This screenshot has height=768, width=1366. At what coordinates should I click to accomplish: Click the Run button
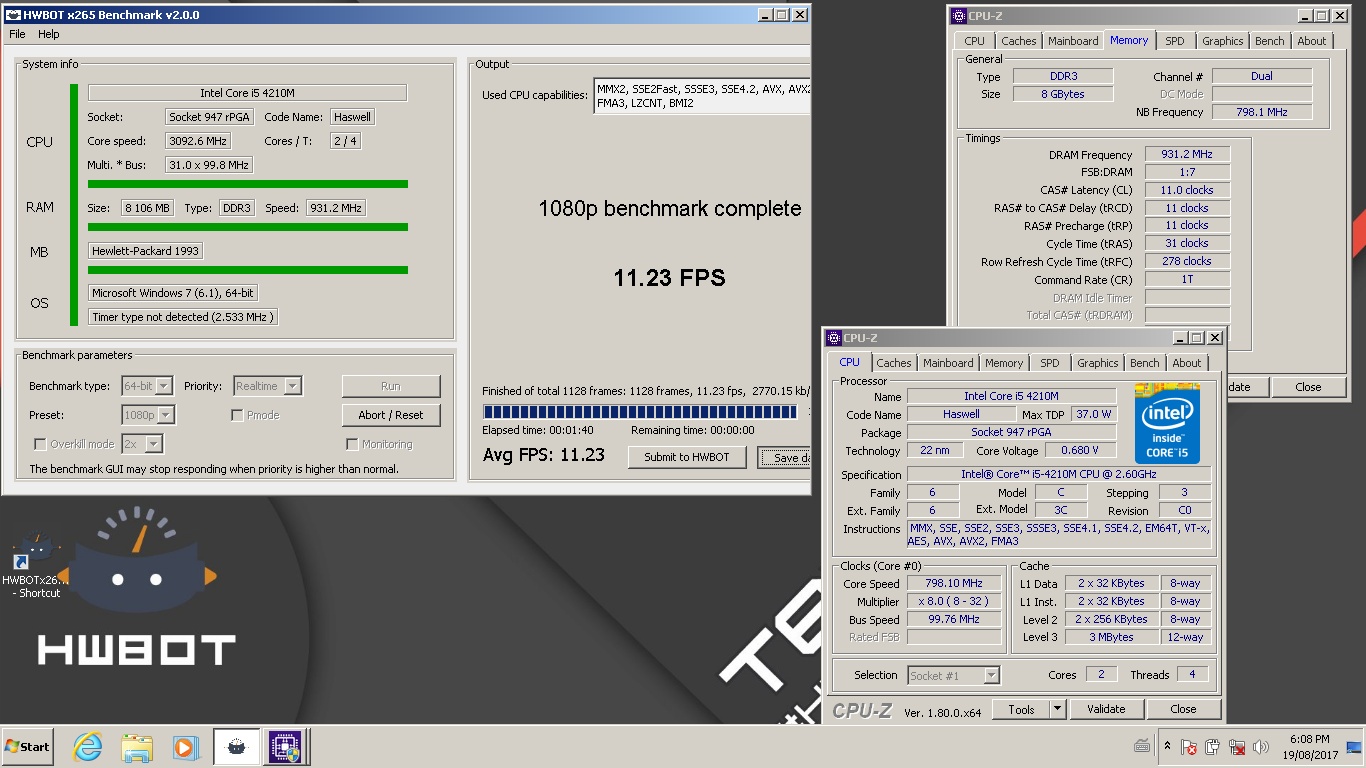coord(391,386)
